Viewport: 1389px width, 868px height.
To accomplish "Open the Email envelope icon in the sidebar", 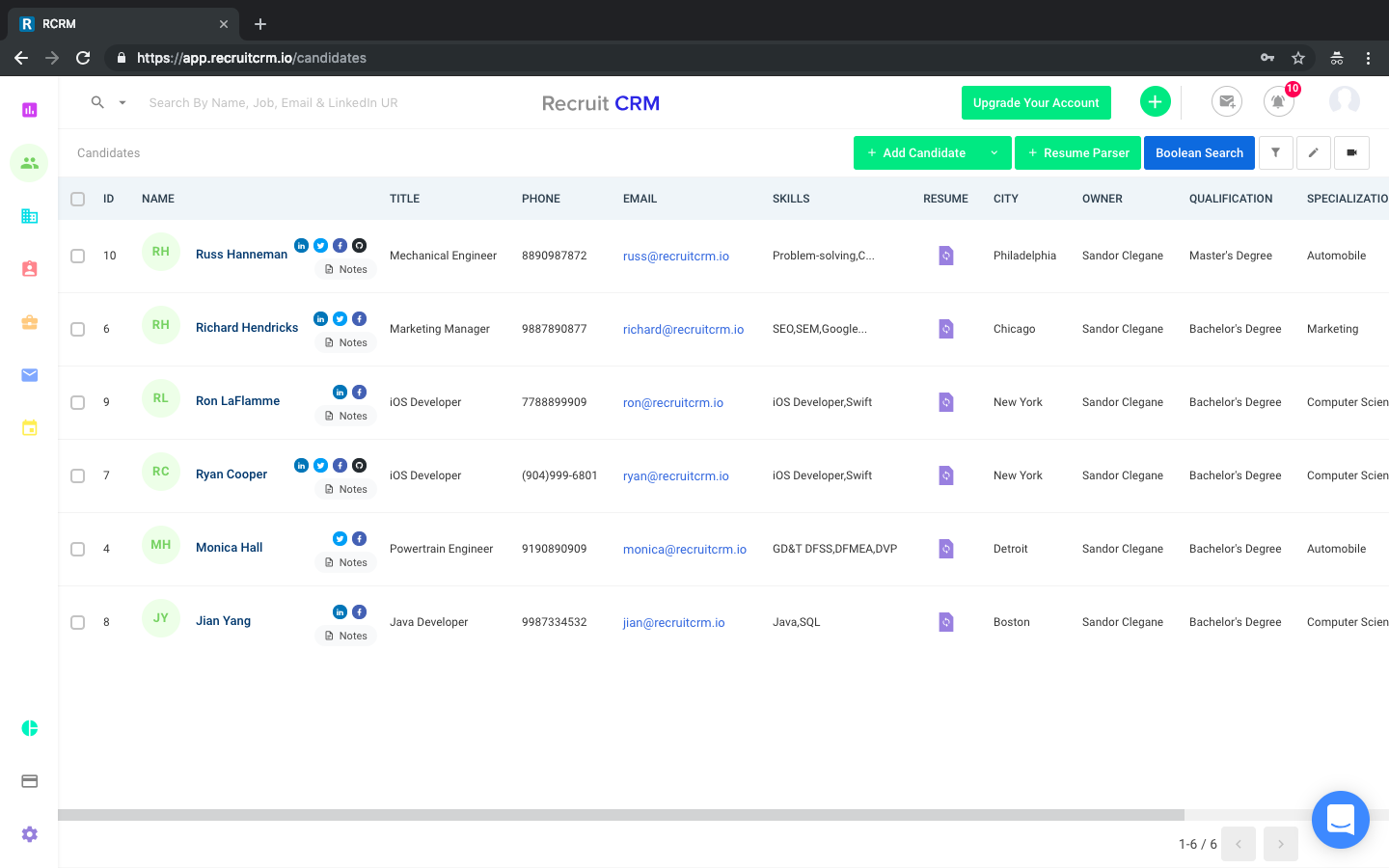I will (29, 375).
